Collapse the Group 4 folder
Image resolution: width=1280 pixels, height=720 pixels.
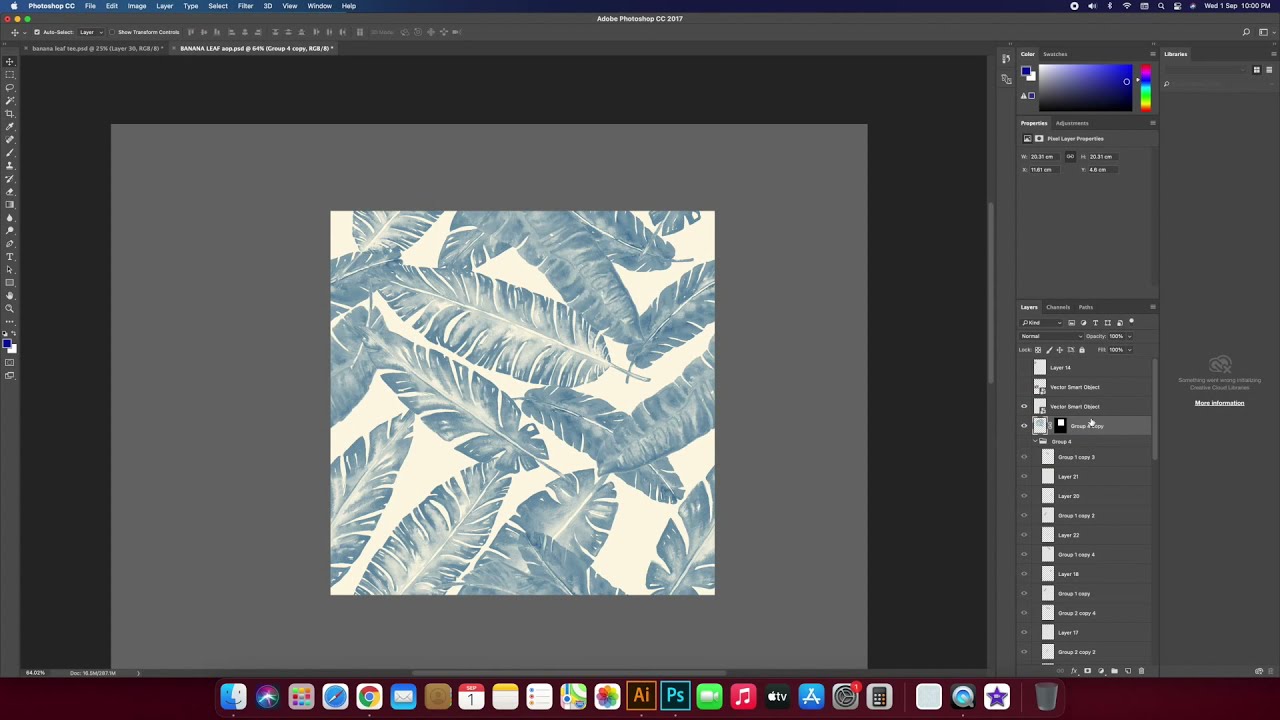(1035, 441)
